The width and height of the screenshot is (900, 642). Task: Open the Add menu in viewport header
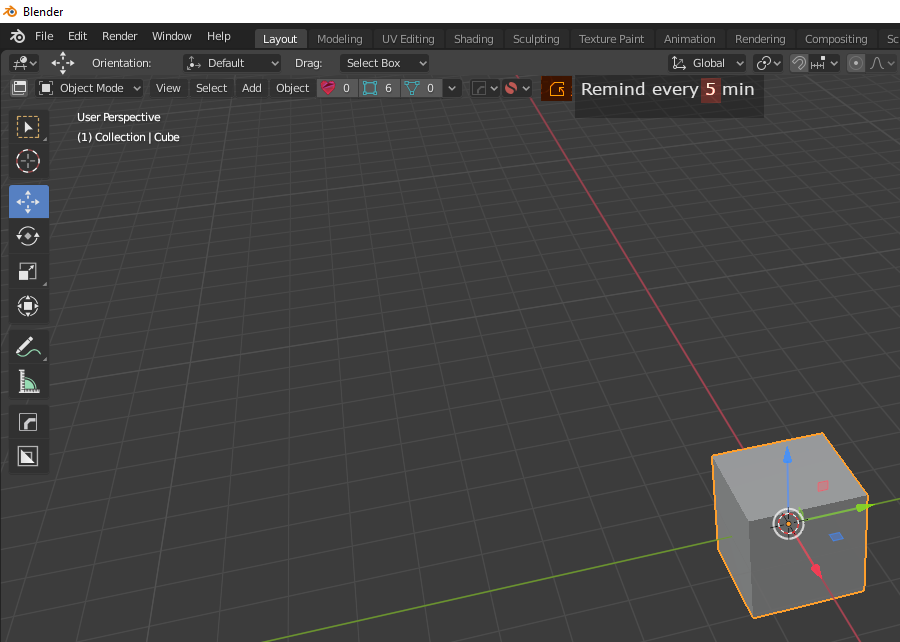click(251, 88)
